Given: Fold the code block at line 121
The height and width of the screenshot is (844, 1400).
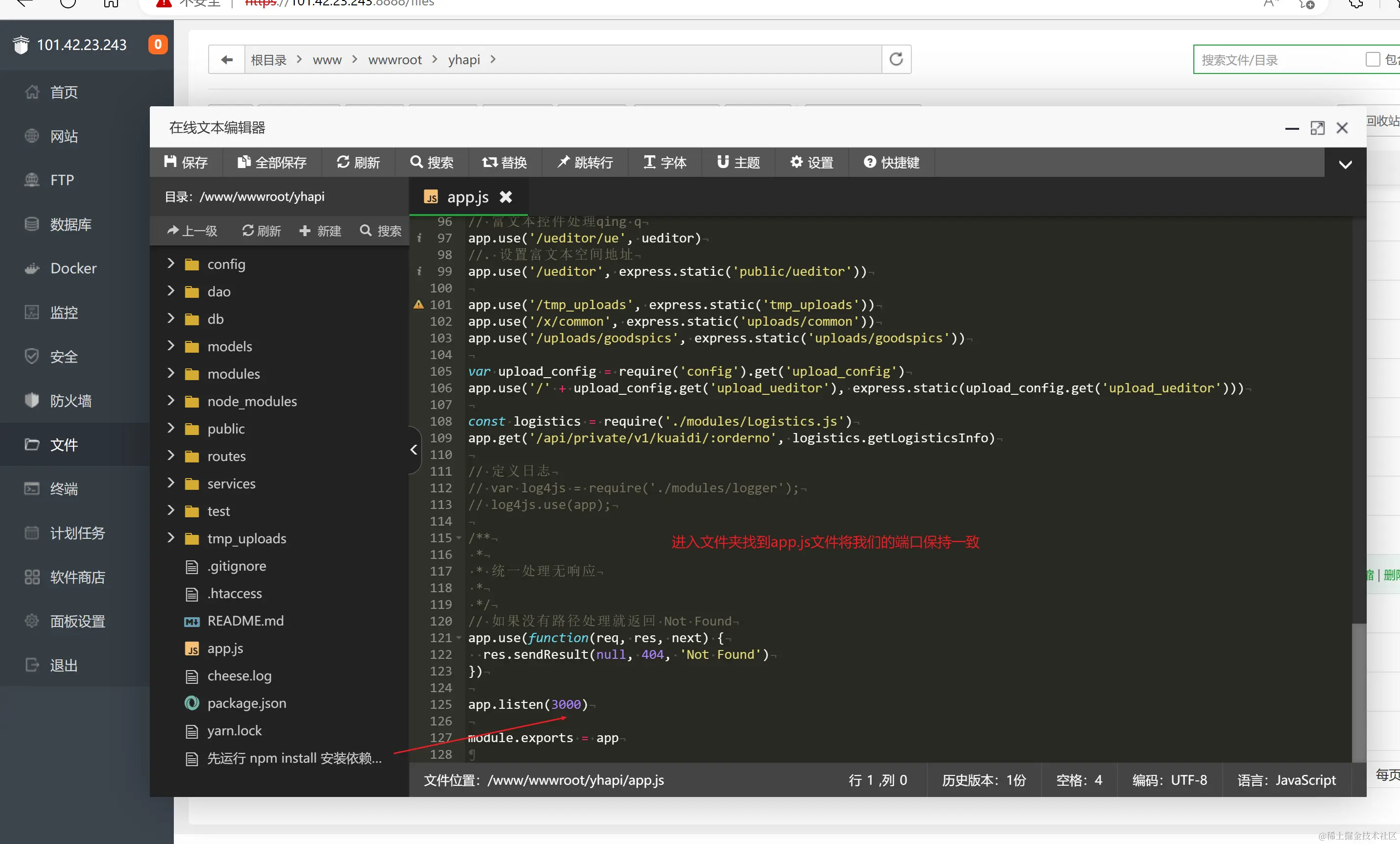Looking at the screenshot, I should 459,638.
